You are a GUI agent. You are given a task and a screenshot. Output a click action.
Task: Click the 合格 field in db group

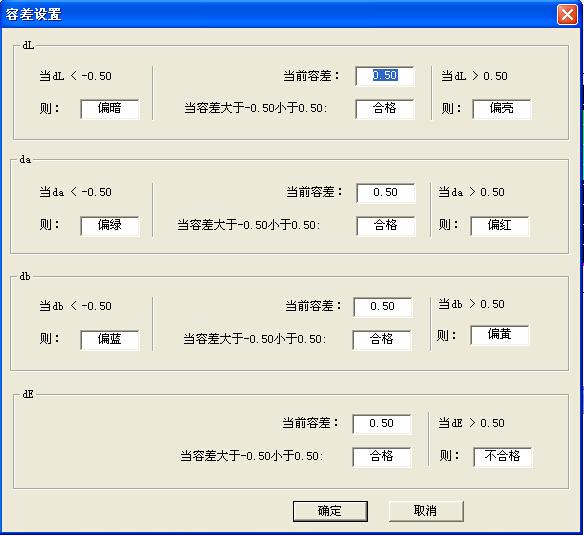click(382, 340)
